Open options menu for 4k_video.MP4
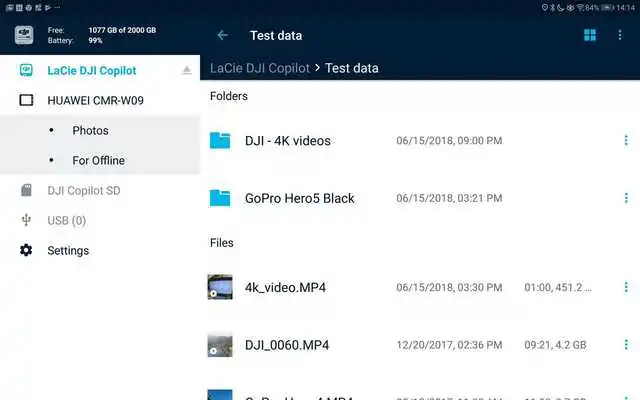640x400 pixels. point(626,287)
